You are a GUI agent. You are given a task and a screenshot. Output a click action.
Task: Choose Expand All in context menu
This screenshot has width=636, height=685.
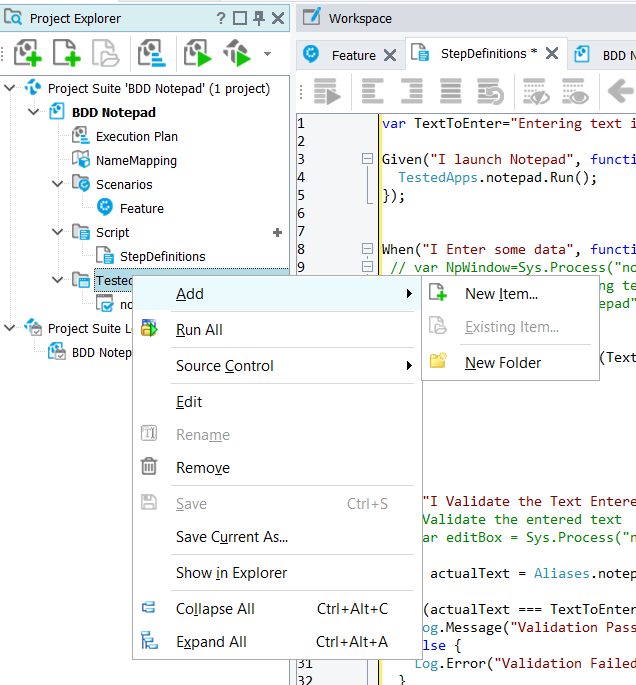pyautogui.click(x=277, y=642)
